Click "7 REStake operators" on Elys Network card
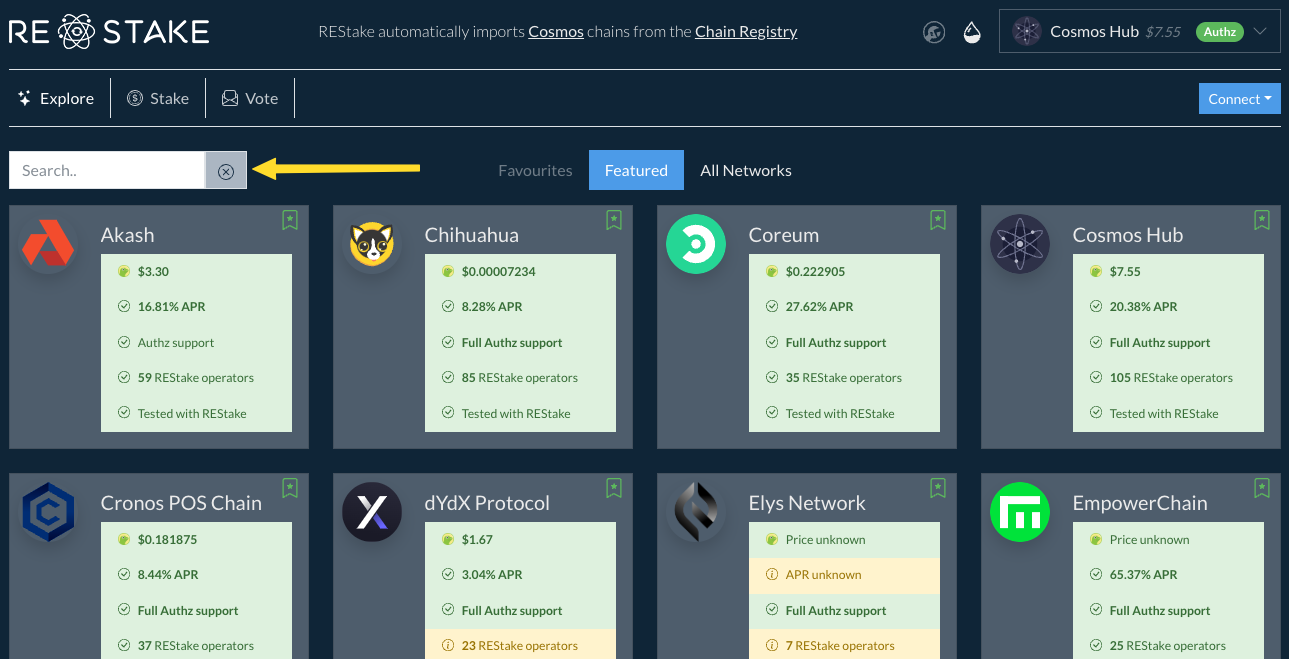 840,646
